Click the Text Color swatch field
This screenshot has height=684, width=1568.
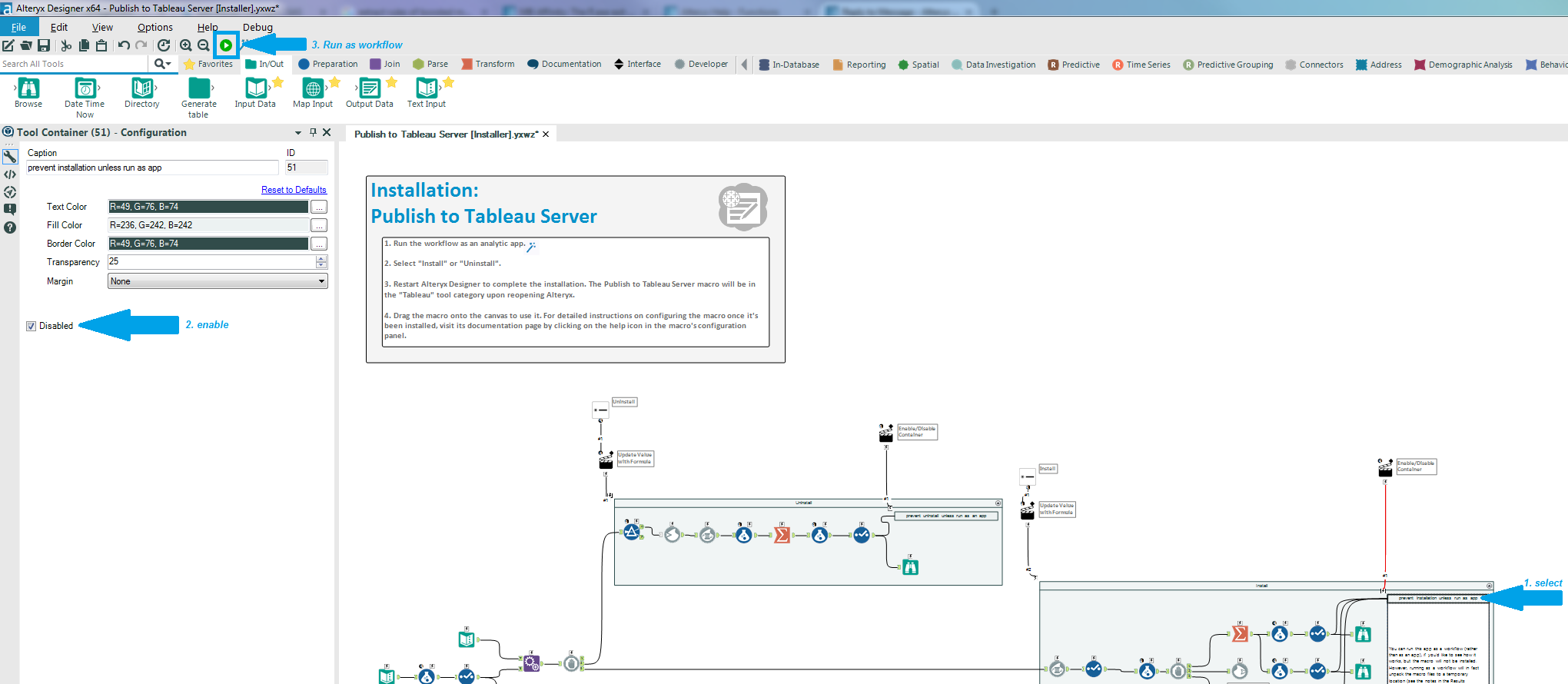208,207
